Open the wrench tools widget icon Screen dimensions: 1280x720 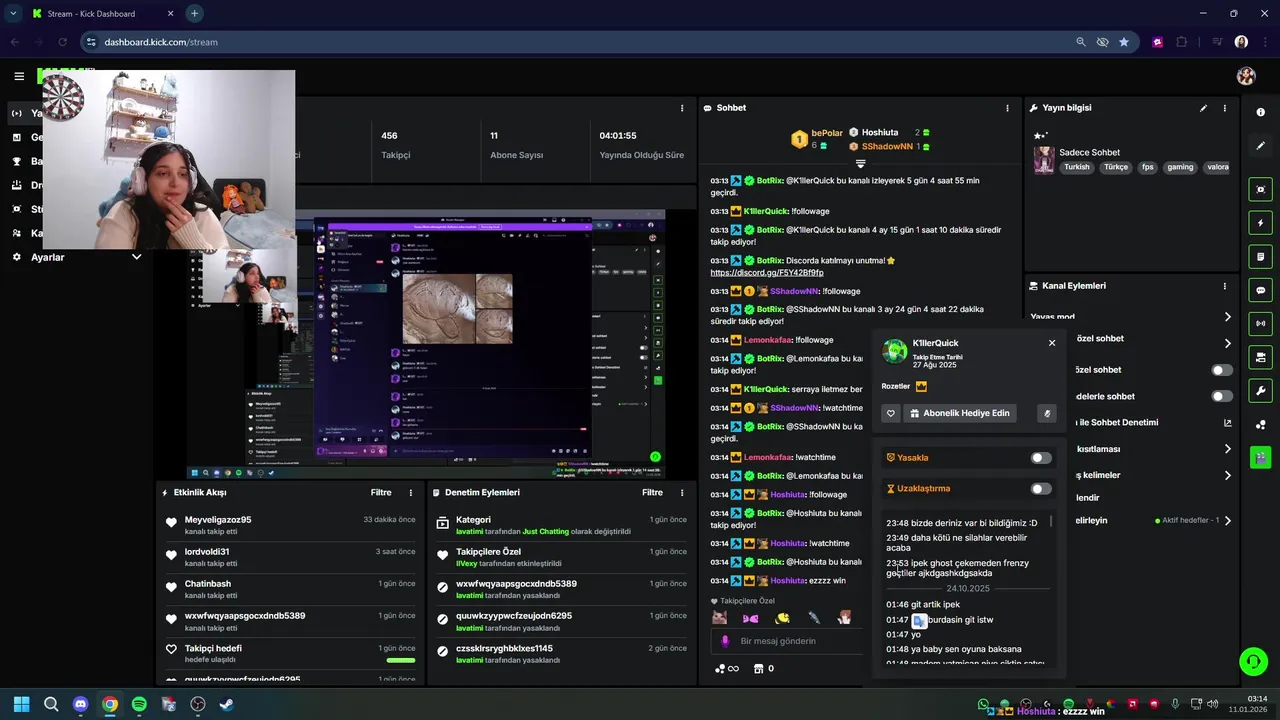pos(1260,390)
